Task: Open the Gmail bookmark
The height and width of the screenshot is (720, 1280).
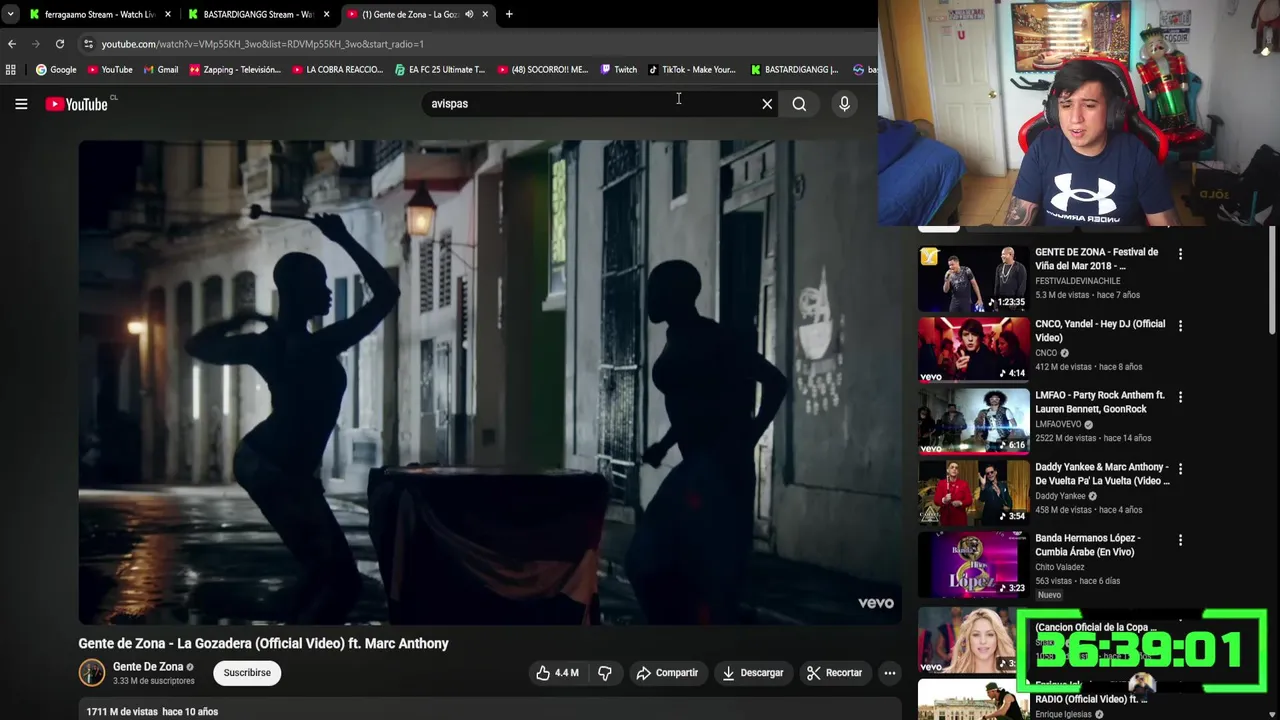Action: tap(161, 70)
